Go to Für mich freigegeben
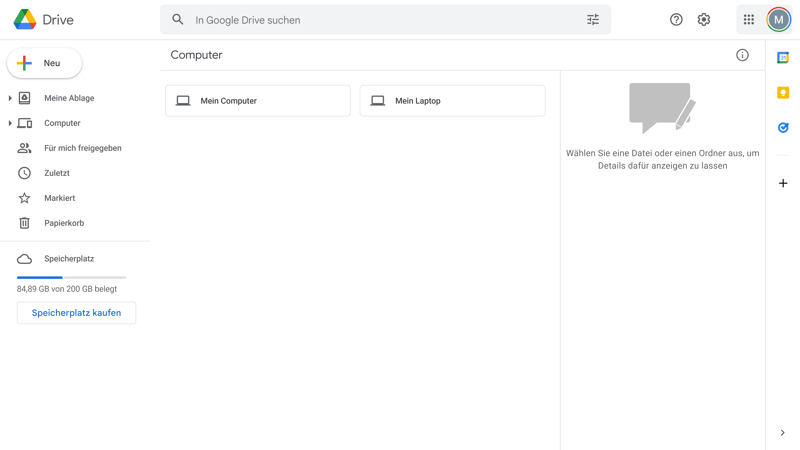The height and width of the screenshot is (450, 800). click(82, 148)
